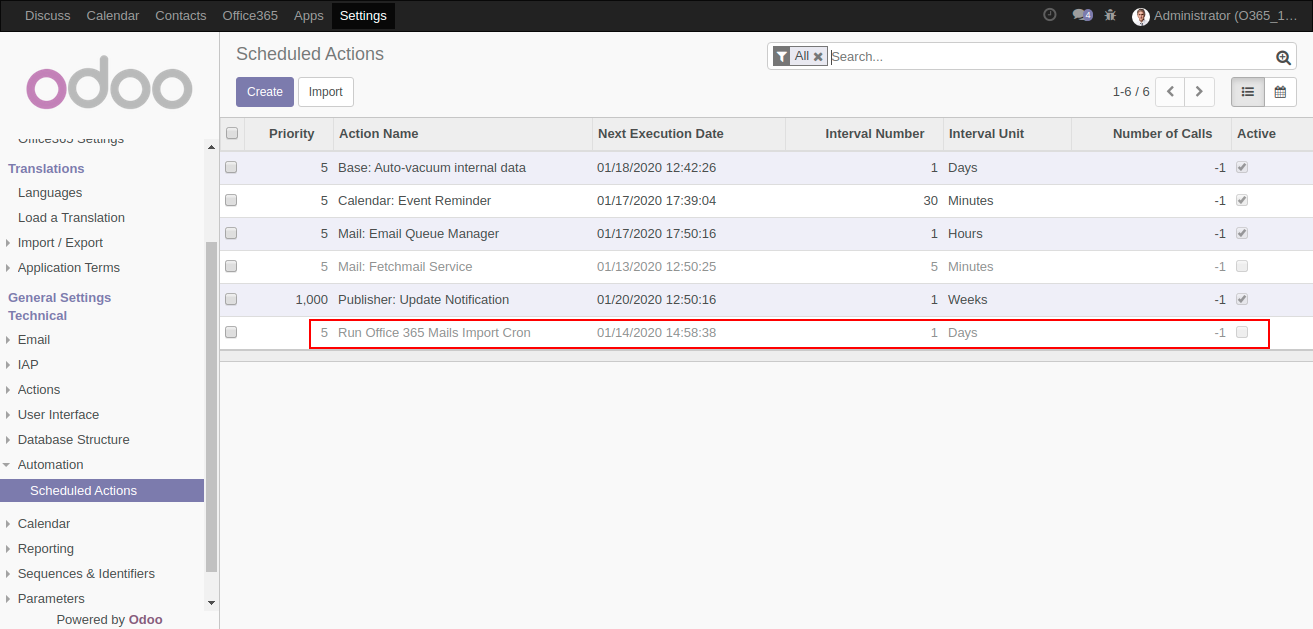Image resolution: width=1313 pixels, height=629 pixels.
Task: Click the sidebar scrollbar thumb
Action: (210, 407)
